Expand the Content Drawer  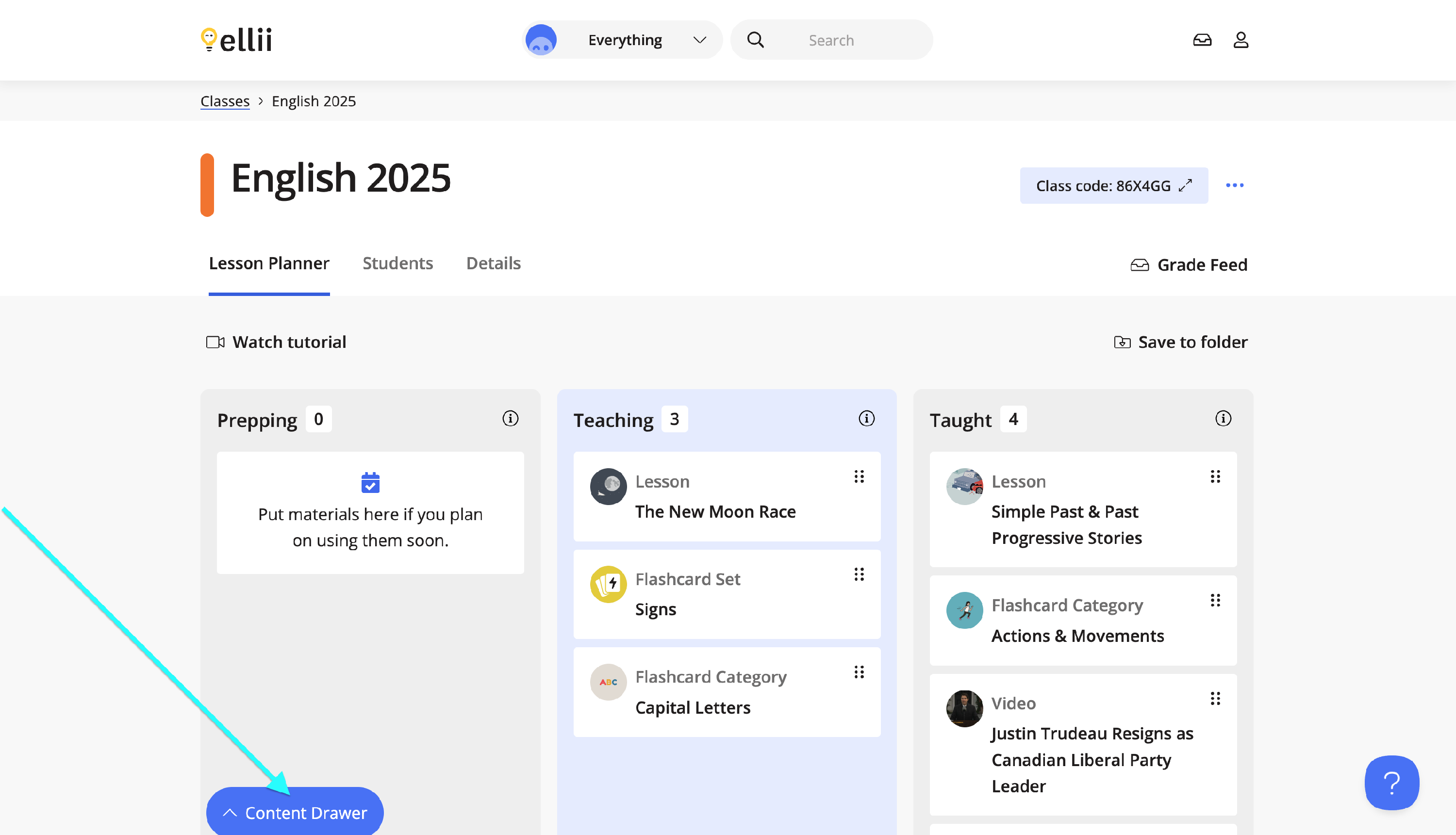coord(295,813)
